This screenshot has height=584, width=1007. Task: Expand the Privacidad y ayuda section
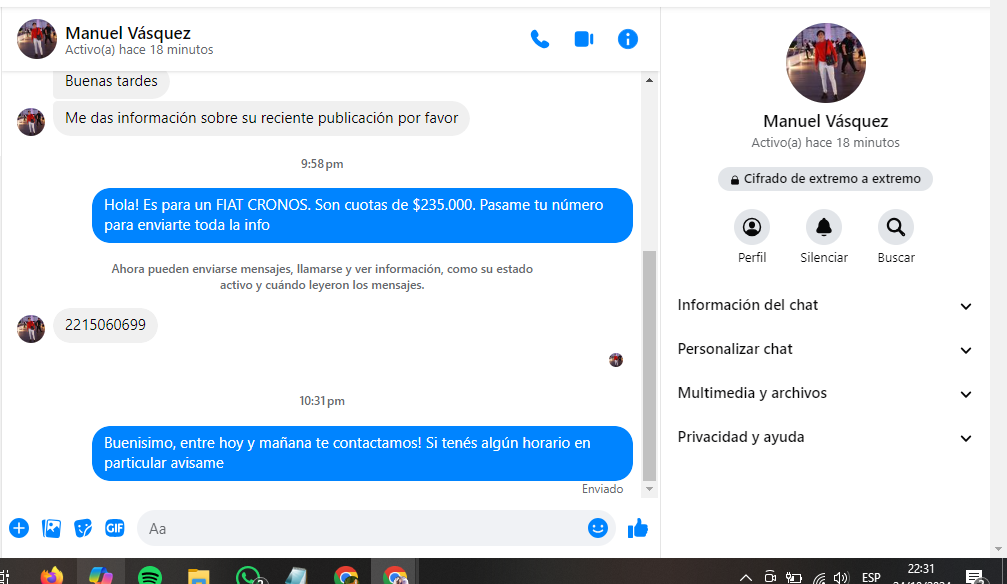tap(825, 437)
